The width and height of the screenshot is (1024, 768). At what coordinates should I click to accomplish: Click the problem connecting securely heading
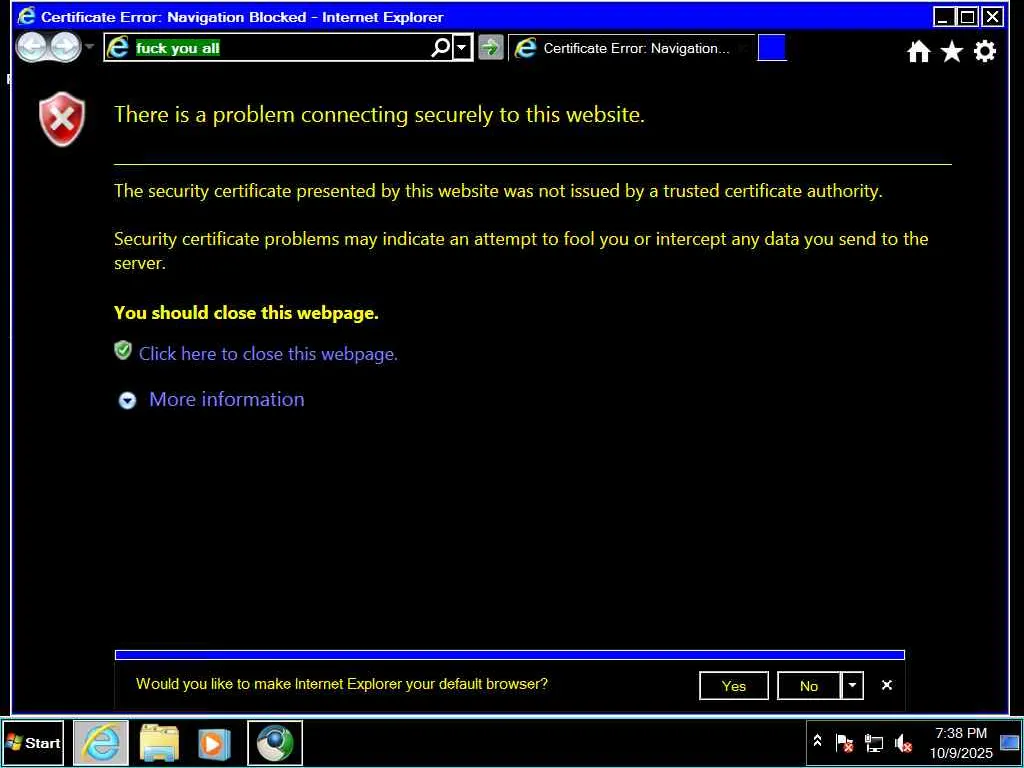379,115
